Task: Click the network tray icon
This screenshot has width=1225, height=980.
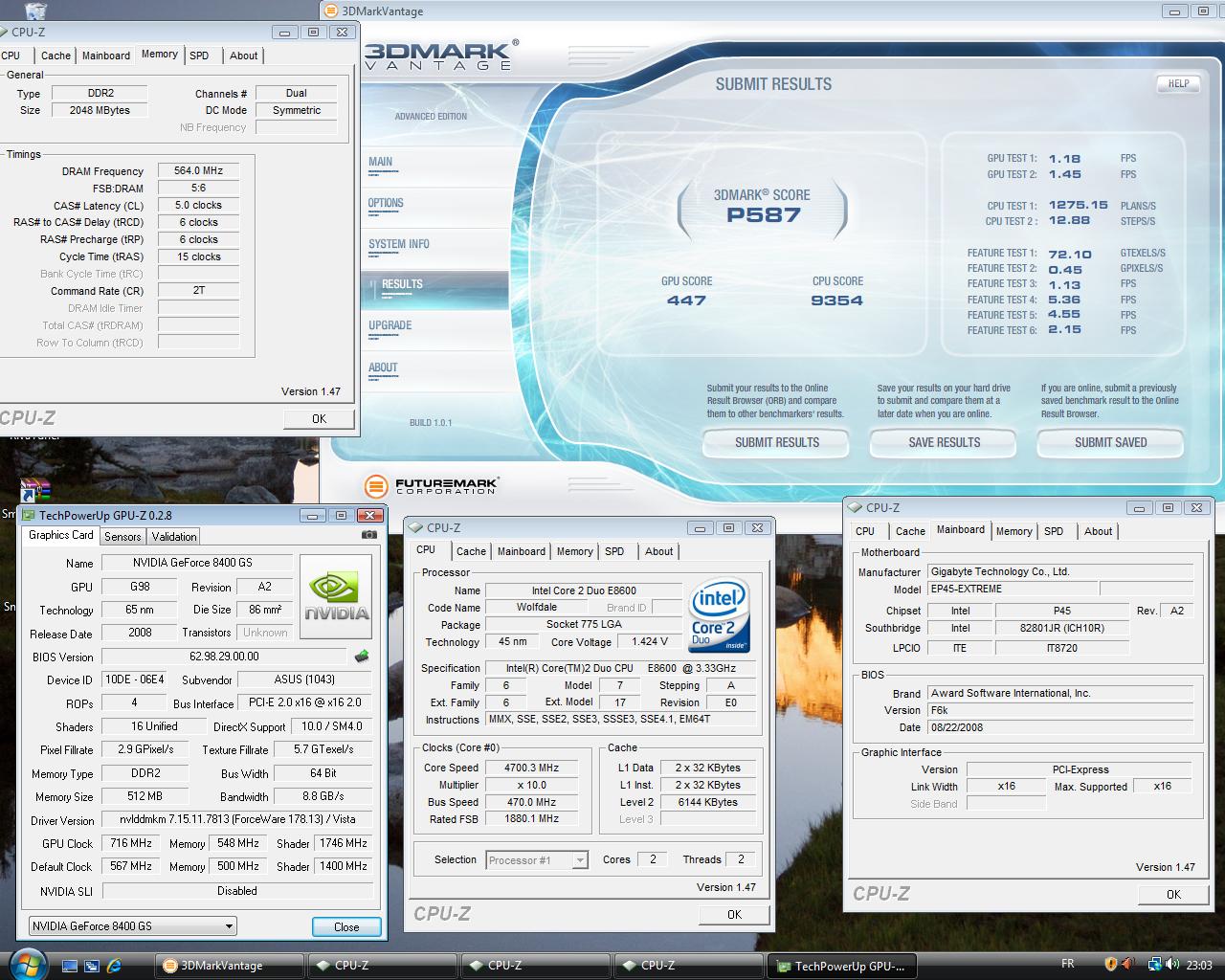Action: click(x=1154, y=965)
